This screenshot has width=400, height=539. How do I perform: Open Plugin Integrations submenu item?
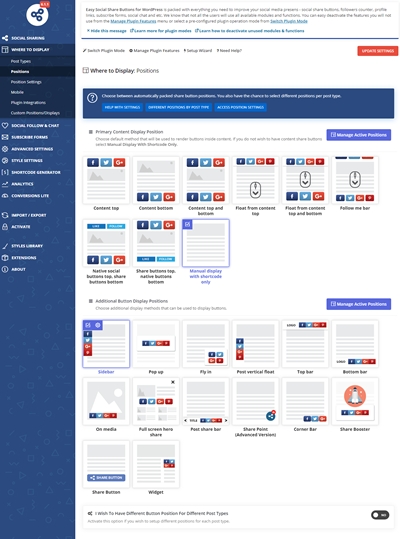(x=28, y=102)
